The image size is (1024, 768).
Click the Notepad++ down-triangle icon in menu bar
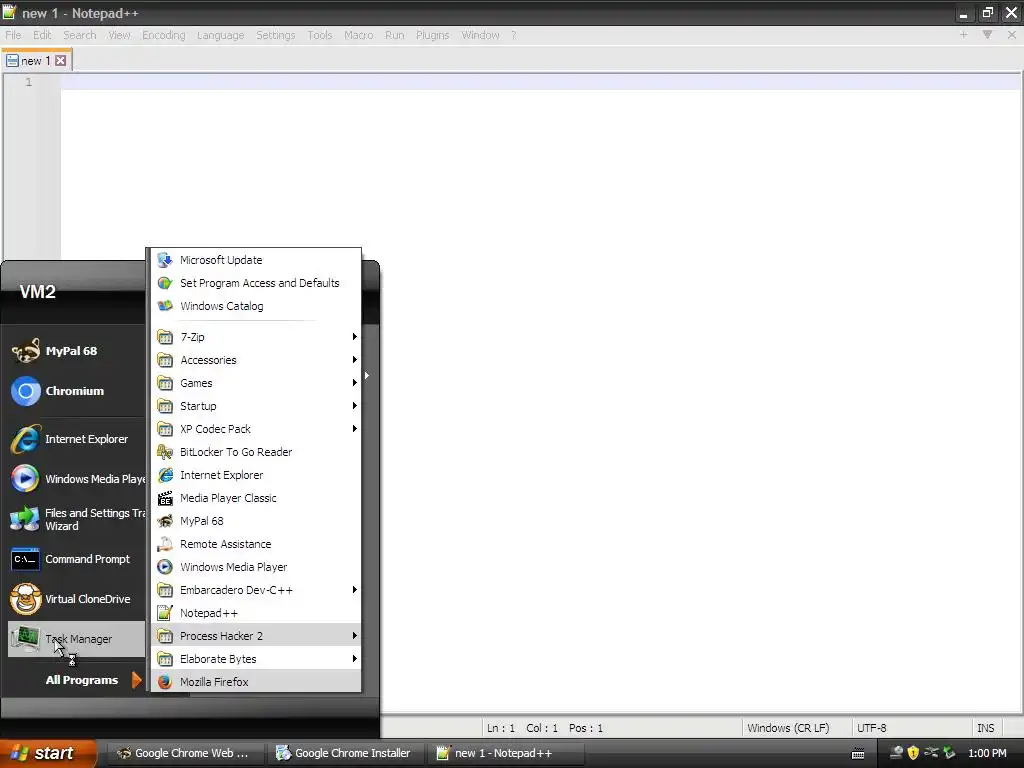987,35
